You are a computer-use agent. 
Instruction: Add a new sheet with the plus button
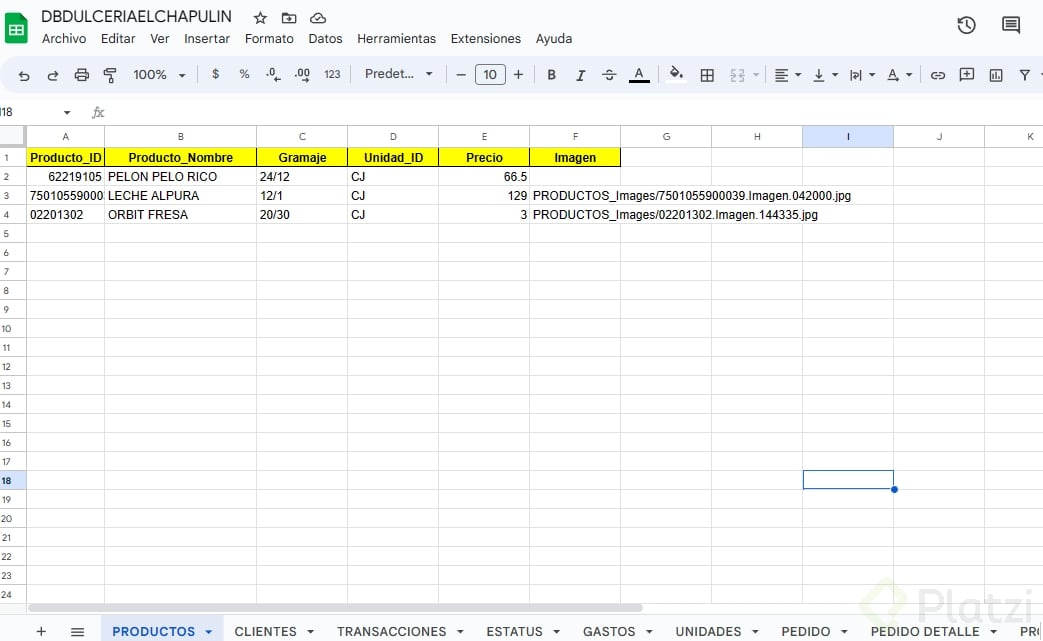(x=40, y=631)
